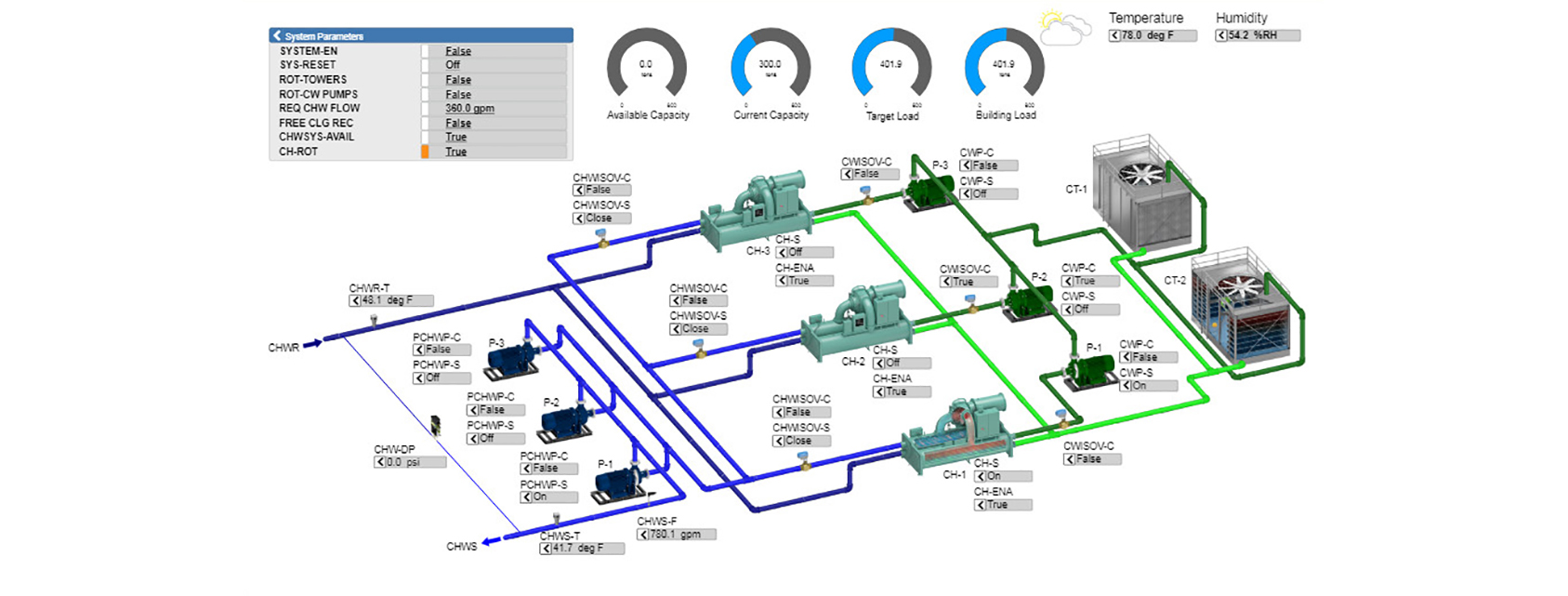
Task: Open the REQ CHW FLOW 360.0 gpm link
Action: [469, 109]
